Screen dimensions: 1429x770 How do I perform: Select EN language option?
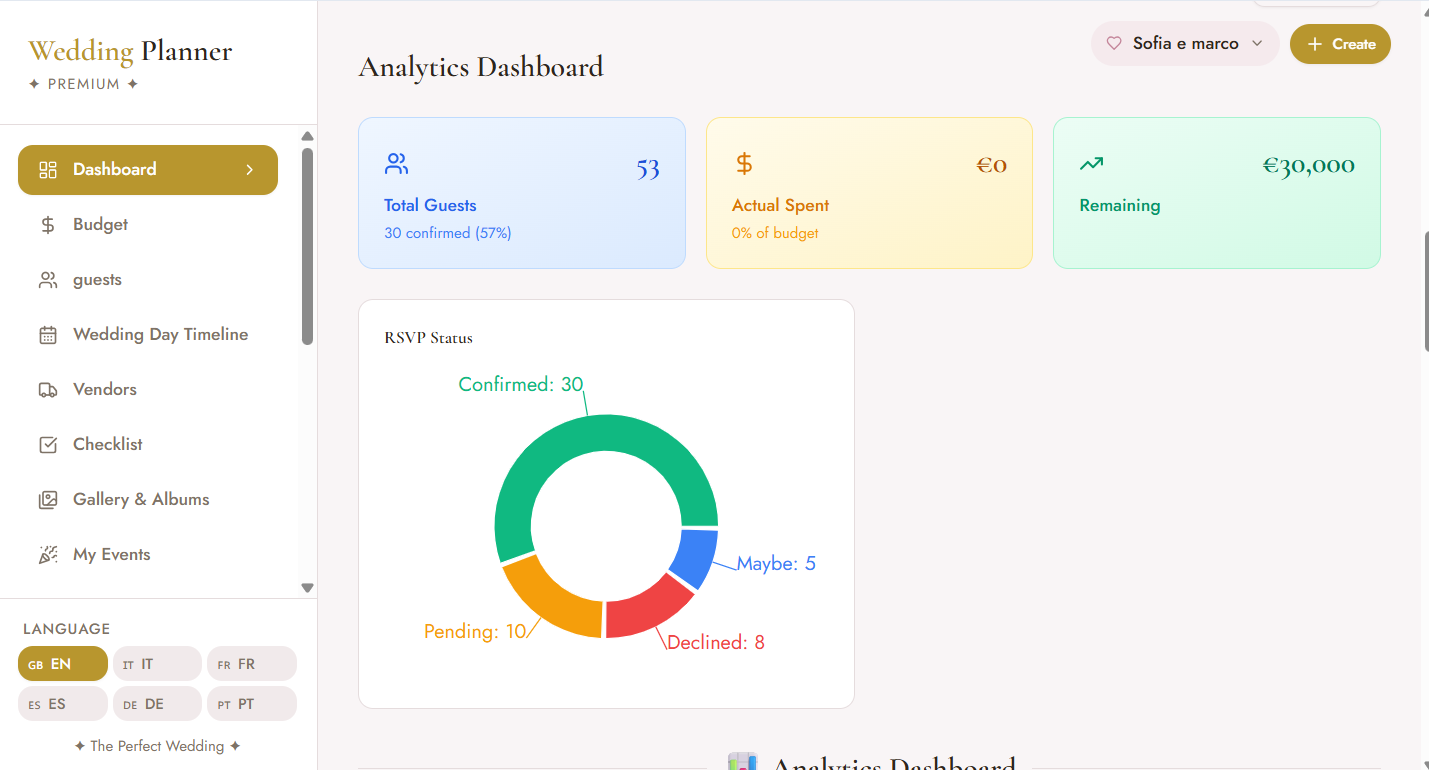tap(62, 664)
